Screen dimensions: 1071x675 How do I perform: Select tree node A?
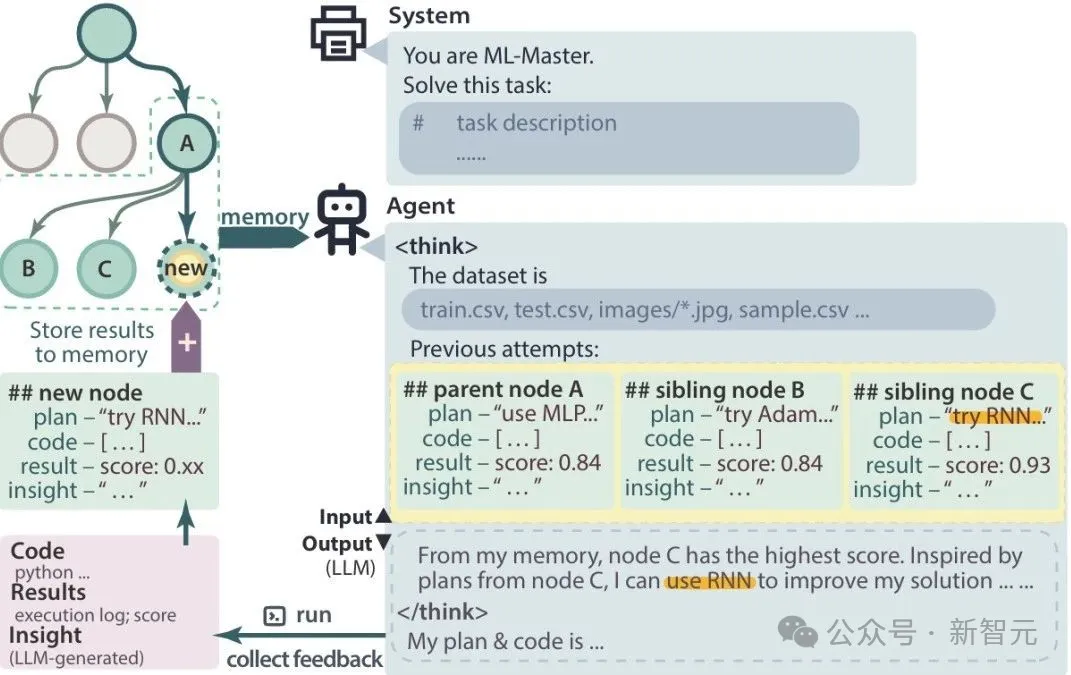tap(186, 143)
